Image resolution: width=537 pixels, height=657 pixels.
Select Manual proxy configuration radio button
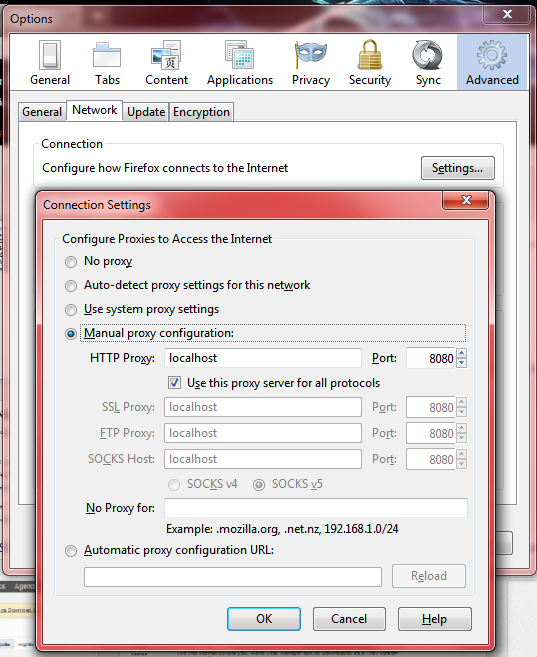pyautogui.click(x=71, y=334)
